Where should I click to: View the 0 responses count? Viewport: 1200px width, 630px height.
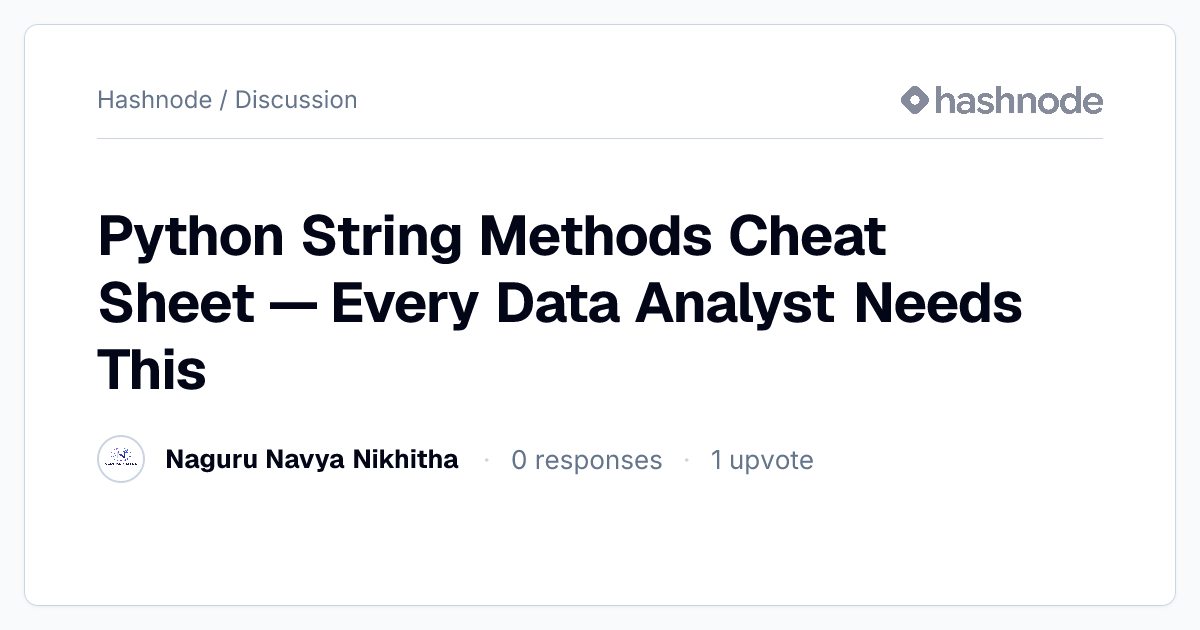click(587, 460)
